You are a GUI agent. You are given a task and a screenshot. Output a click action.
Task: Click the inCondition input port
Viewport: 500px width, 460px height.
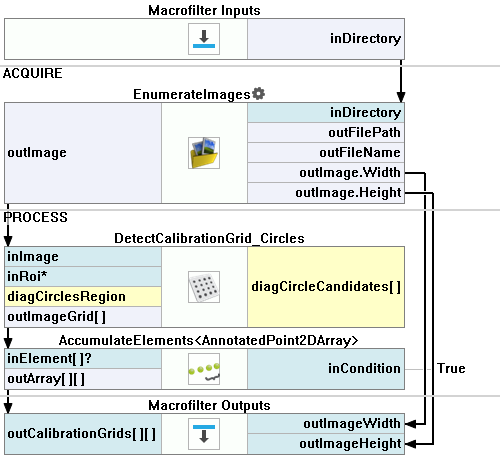pyautogui.click(x=326, y=369)
